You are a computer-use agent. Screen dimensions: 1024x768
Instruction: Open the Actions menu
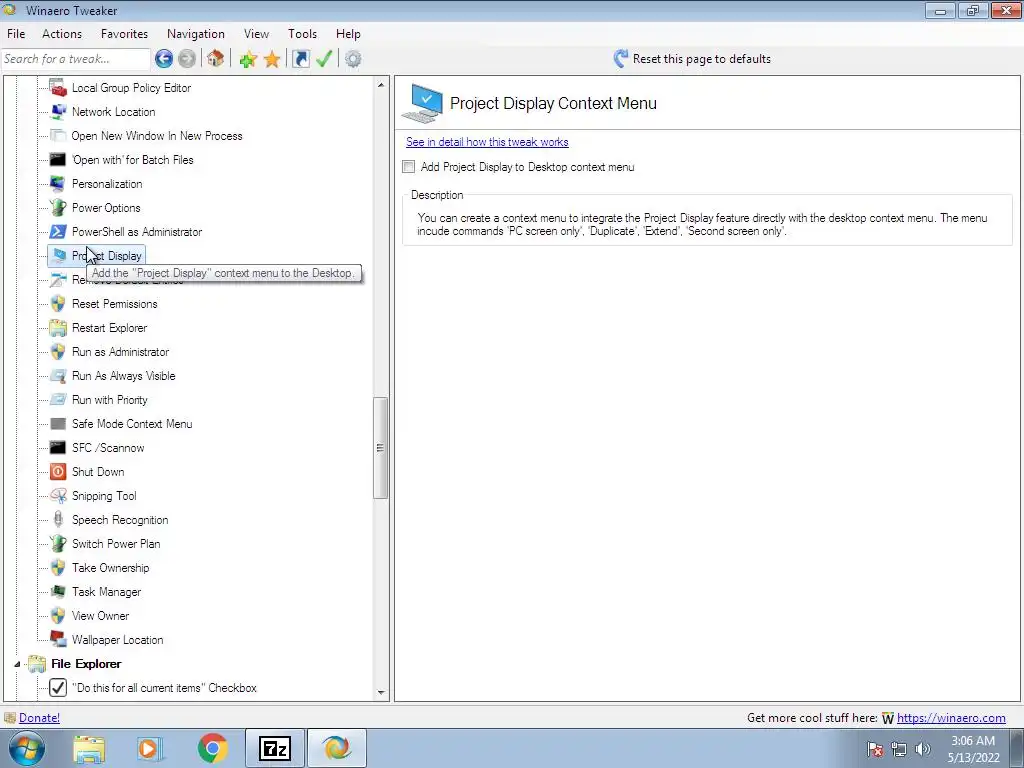click(62, 34)
